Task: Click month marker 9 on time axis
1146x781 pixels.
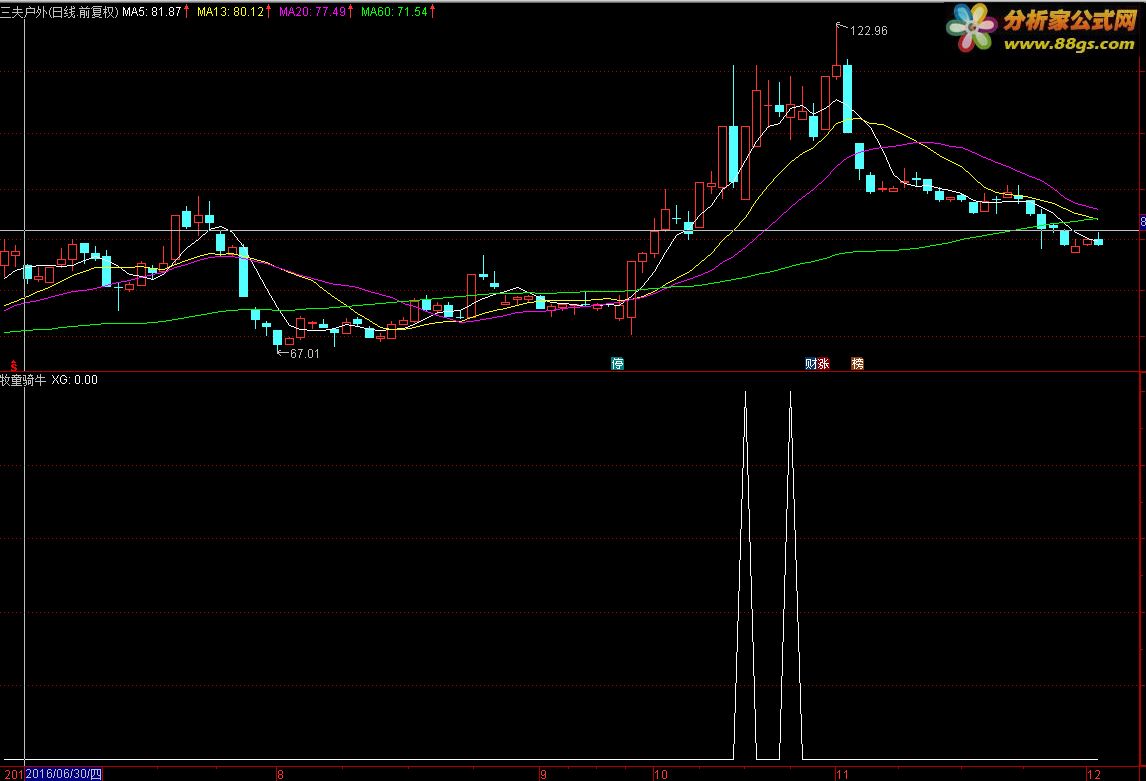Action: (543, 774)
